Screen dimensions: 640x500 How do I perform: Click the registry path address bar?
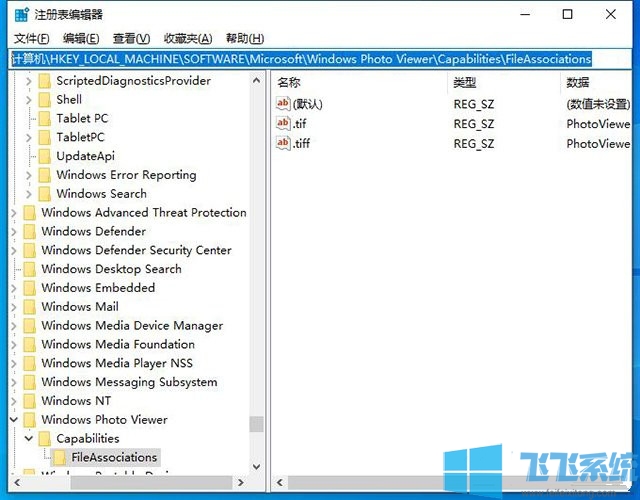320,59
